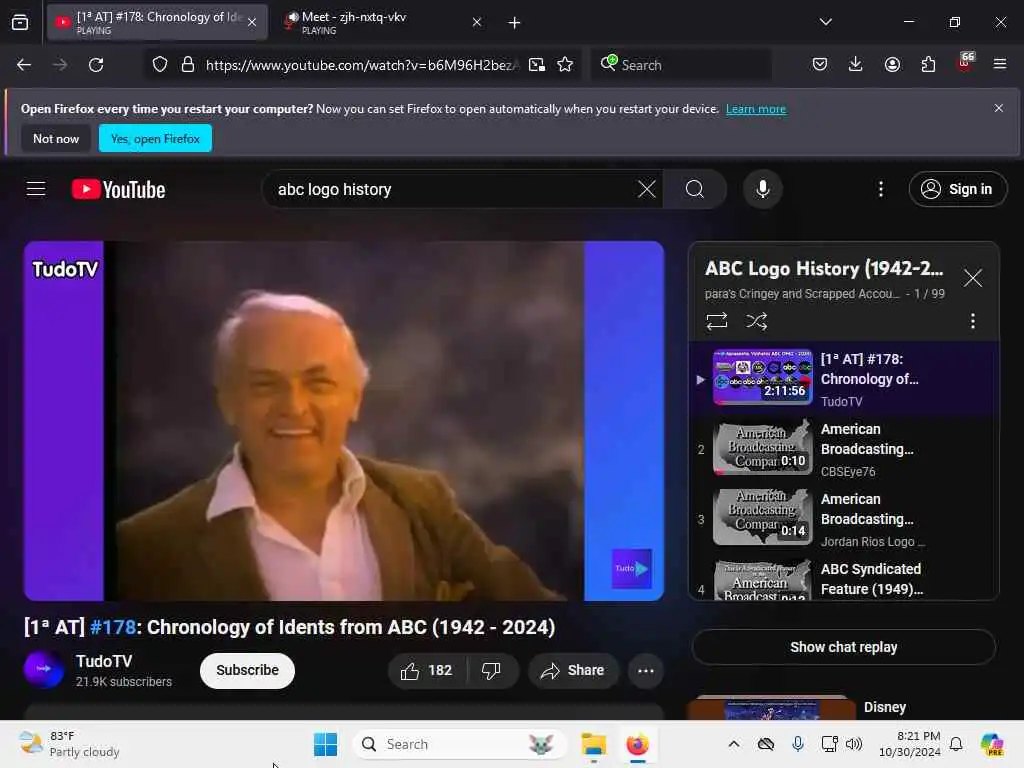Open File Explorer from the taskbar
Image resolution: width=1024 pixels, height=768 pixels.
coord(594,744)
